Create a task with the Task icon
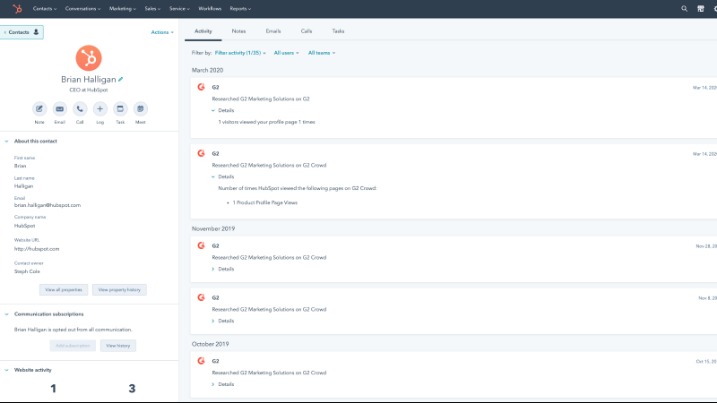The width and height of the screenshot is (717, 403). (120, 108)
